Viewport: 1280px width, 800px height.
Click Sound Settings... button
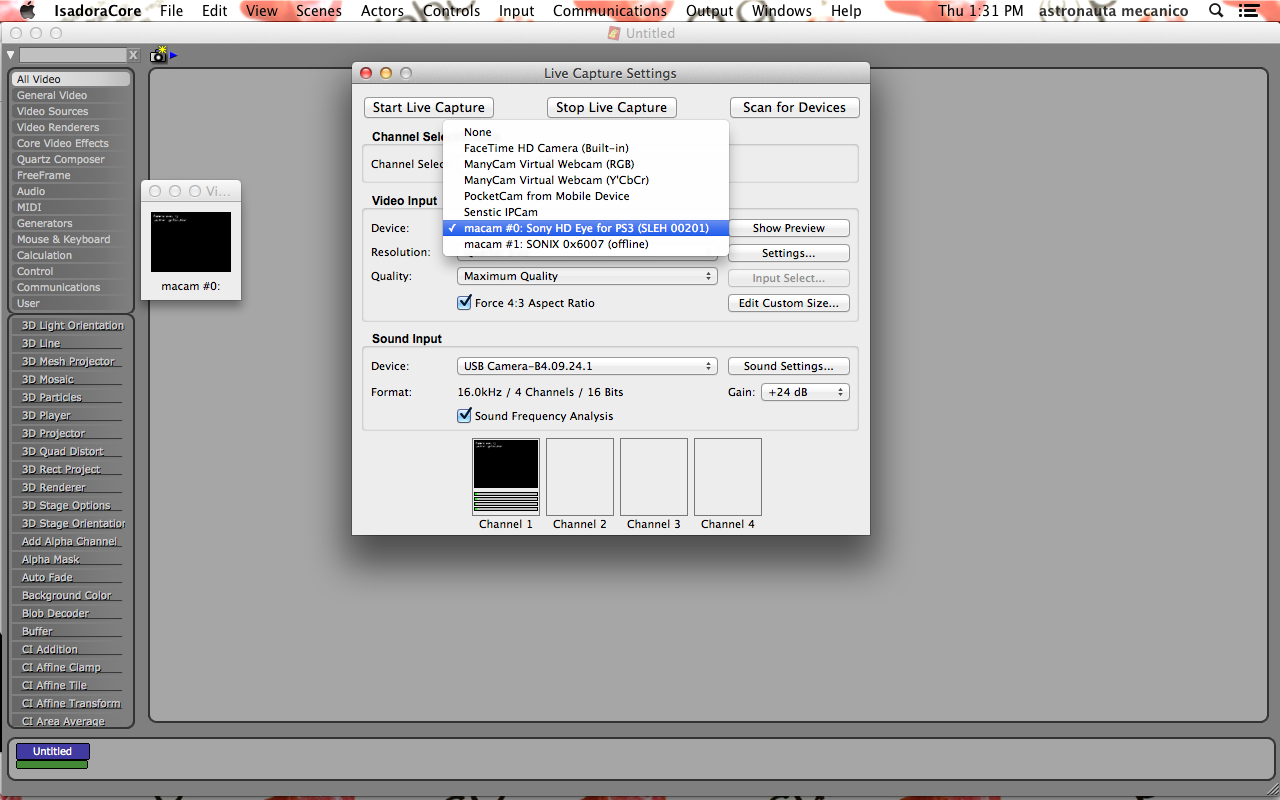coord(788,366)
